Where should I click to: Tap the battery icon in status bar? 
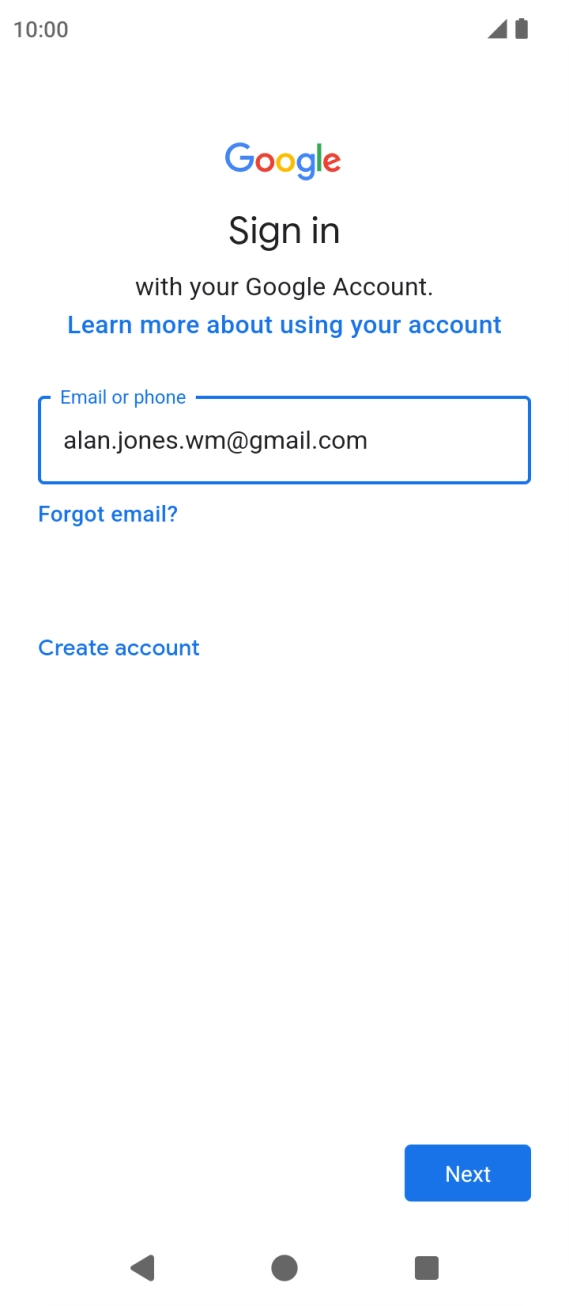tap(521, 29)
